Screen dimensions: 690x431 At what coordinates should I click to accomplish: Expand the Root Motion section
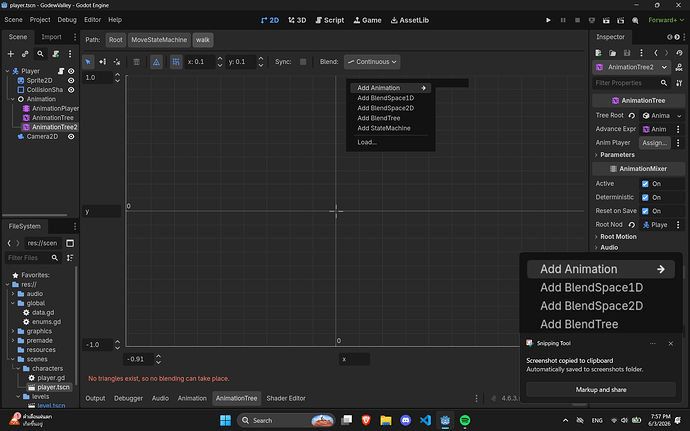click(616, 237)
